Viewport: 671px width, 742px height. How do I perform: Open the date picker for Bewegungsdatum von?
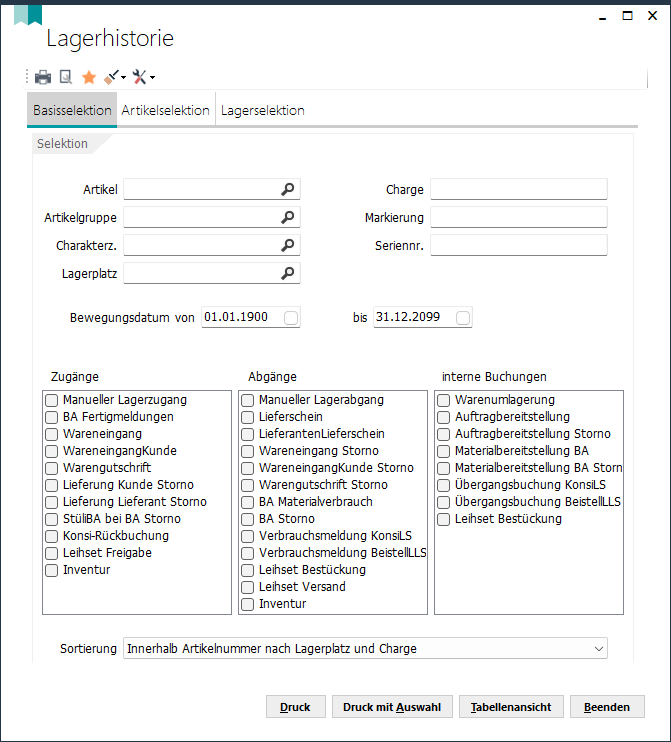291,318
